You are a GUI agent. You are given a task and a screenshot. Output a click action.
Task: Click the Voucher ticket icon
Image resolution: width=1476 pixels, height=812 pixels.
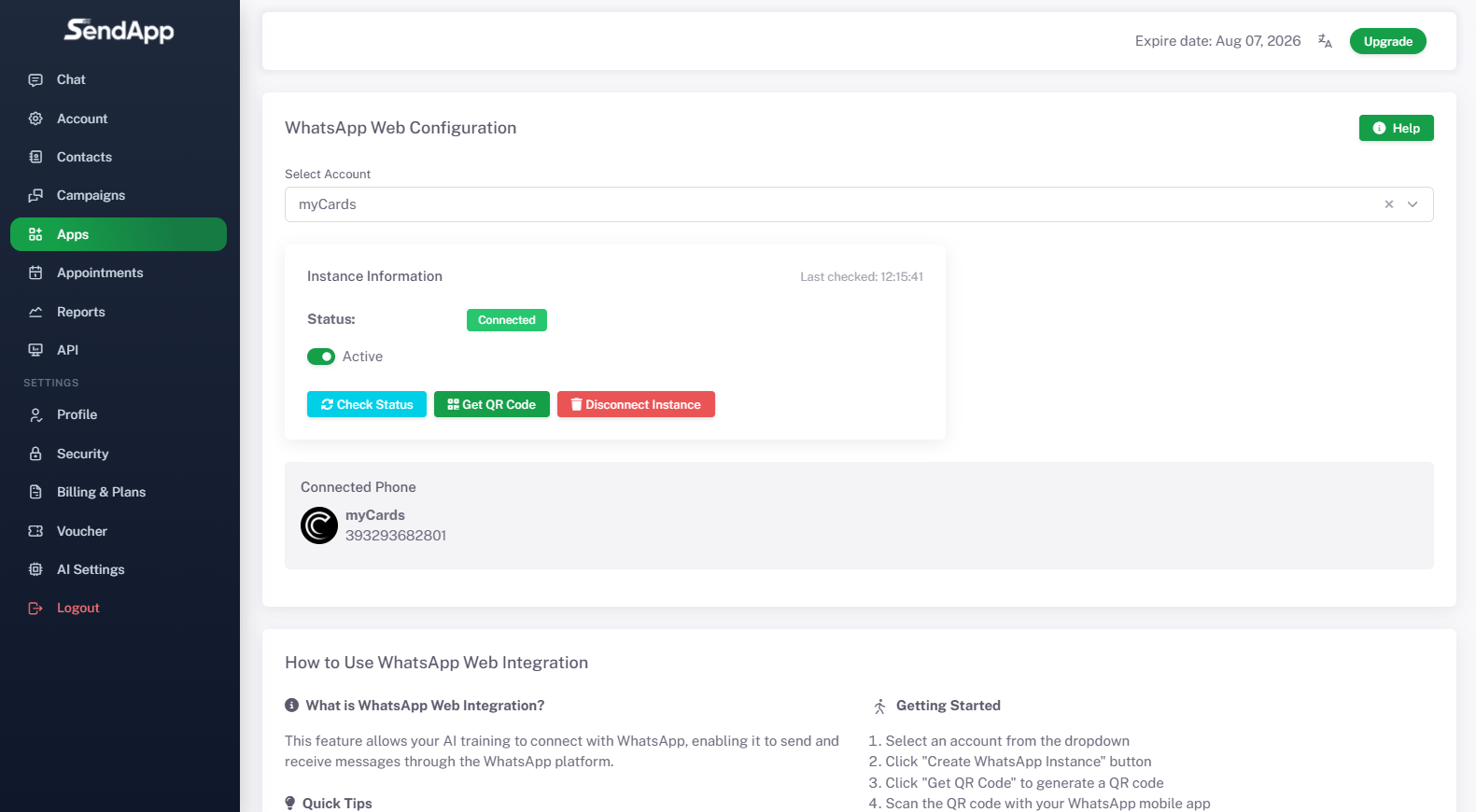tap(35, 531)
